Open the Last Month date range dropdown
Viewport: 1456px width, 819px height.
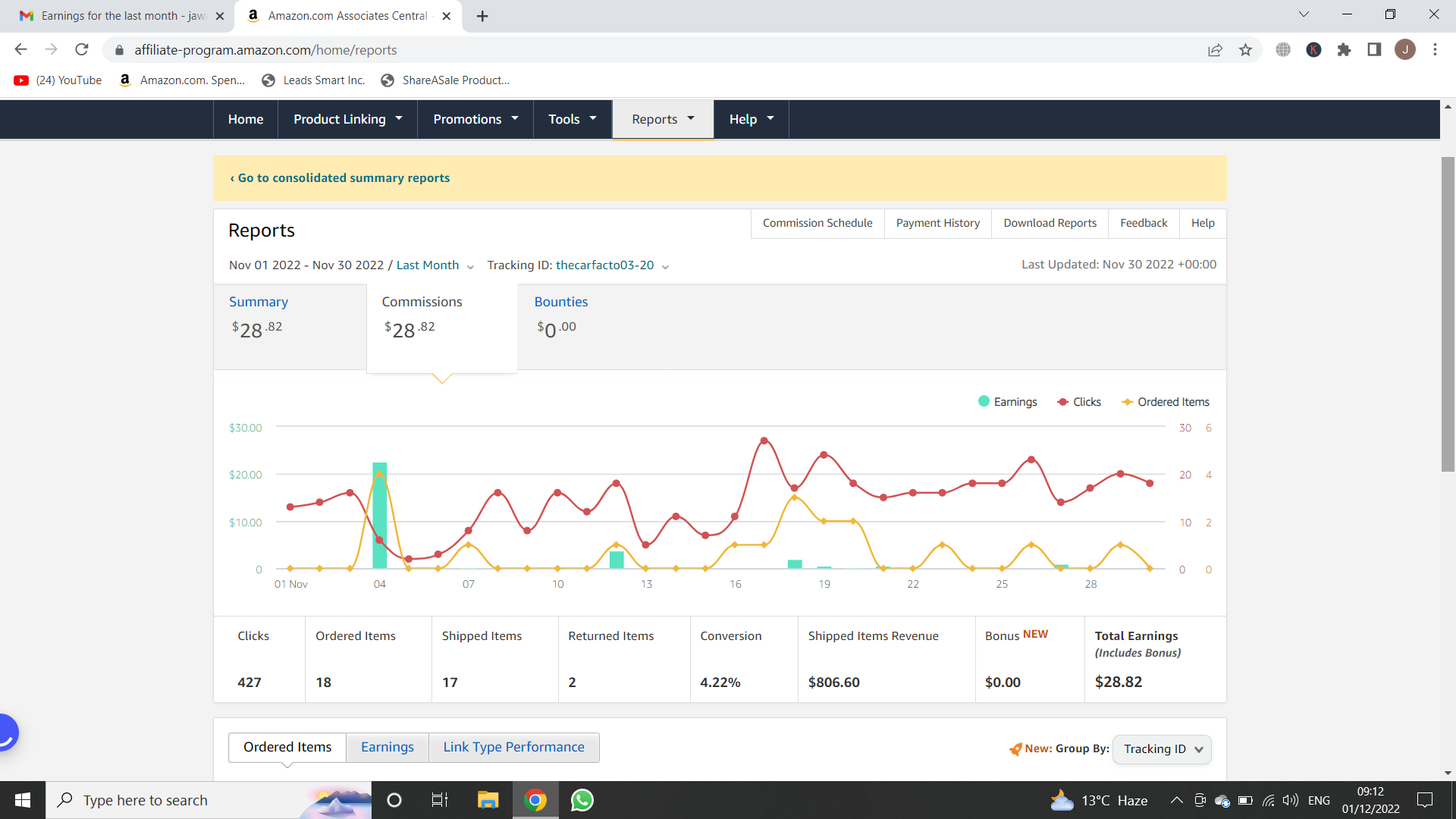pos(435,265)
